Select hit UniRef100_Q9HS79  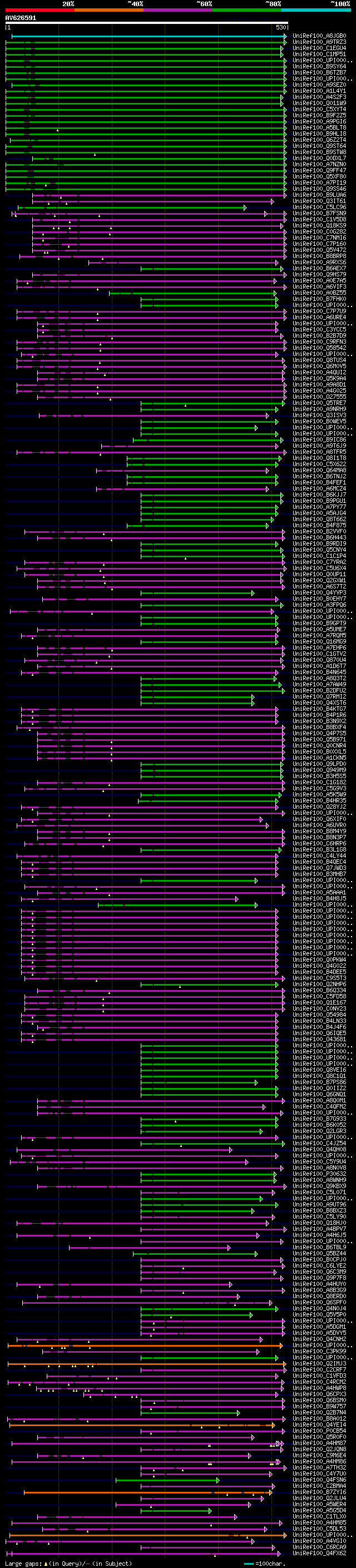pos(319,275)
